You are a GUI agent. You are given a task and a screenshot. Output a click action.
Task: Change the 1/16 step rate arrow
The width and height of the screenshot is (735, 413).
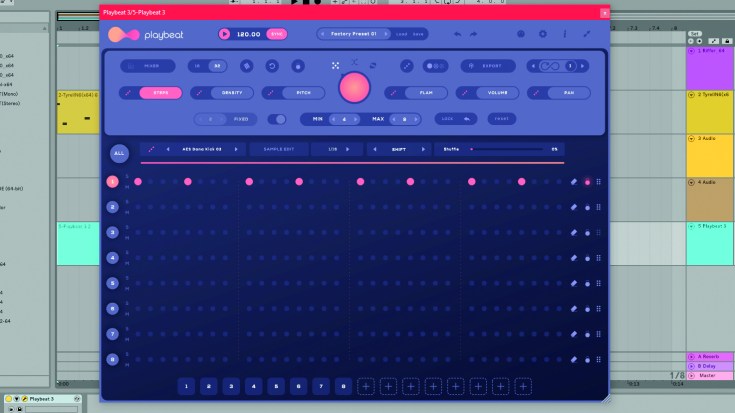tap(347, 149)
